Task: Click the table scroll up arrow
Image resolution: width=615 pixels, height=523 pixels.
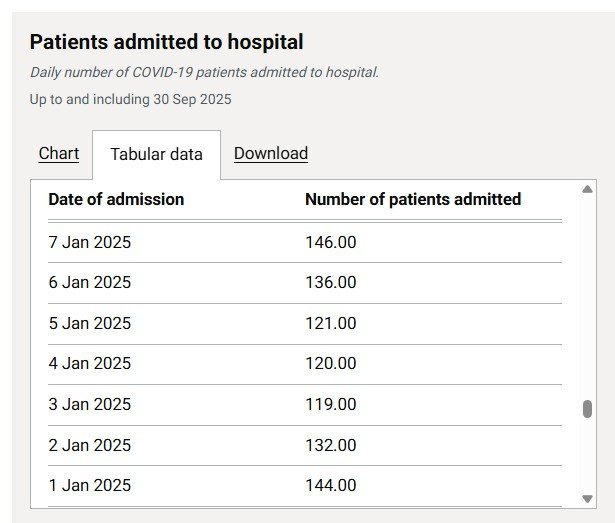Action: [587, 189]
